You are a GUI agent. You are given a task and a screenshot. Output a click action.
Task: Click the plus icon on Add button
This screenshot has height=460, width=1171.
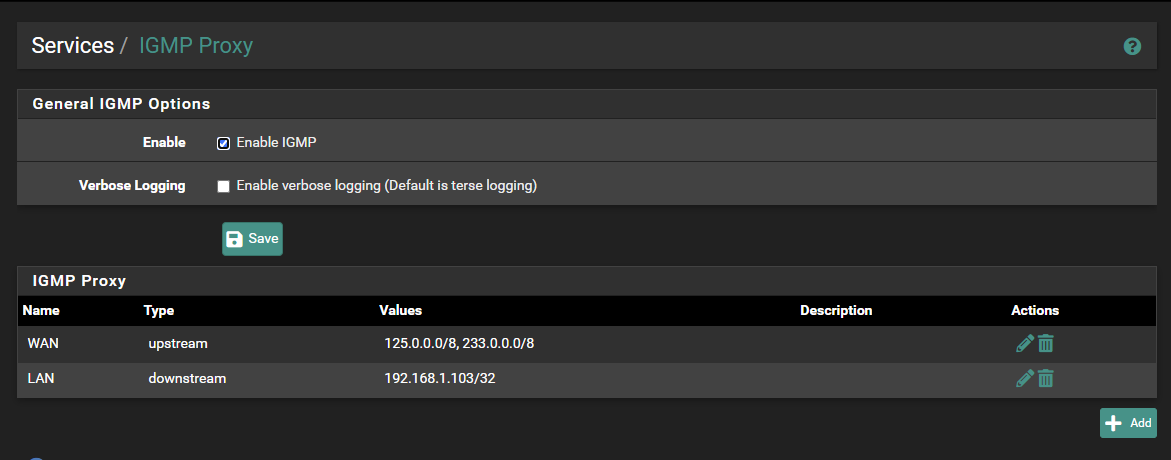pos(1113,423)
